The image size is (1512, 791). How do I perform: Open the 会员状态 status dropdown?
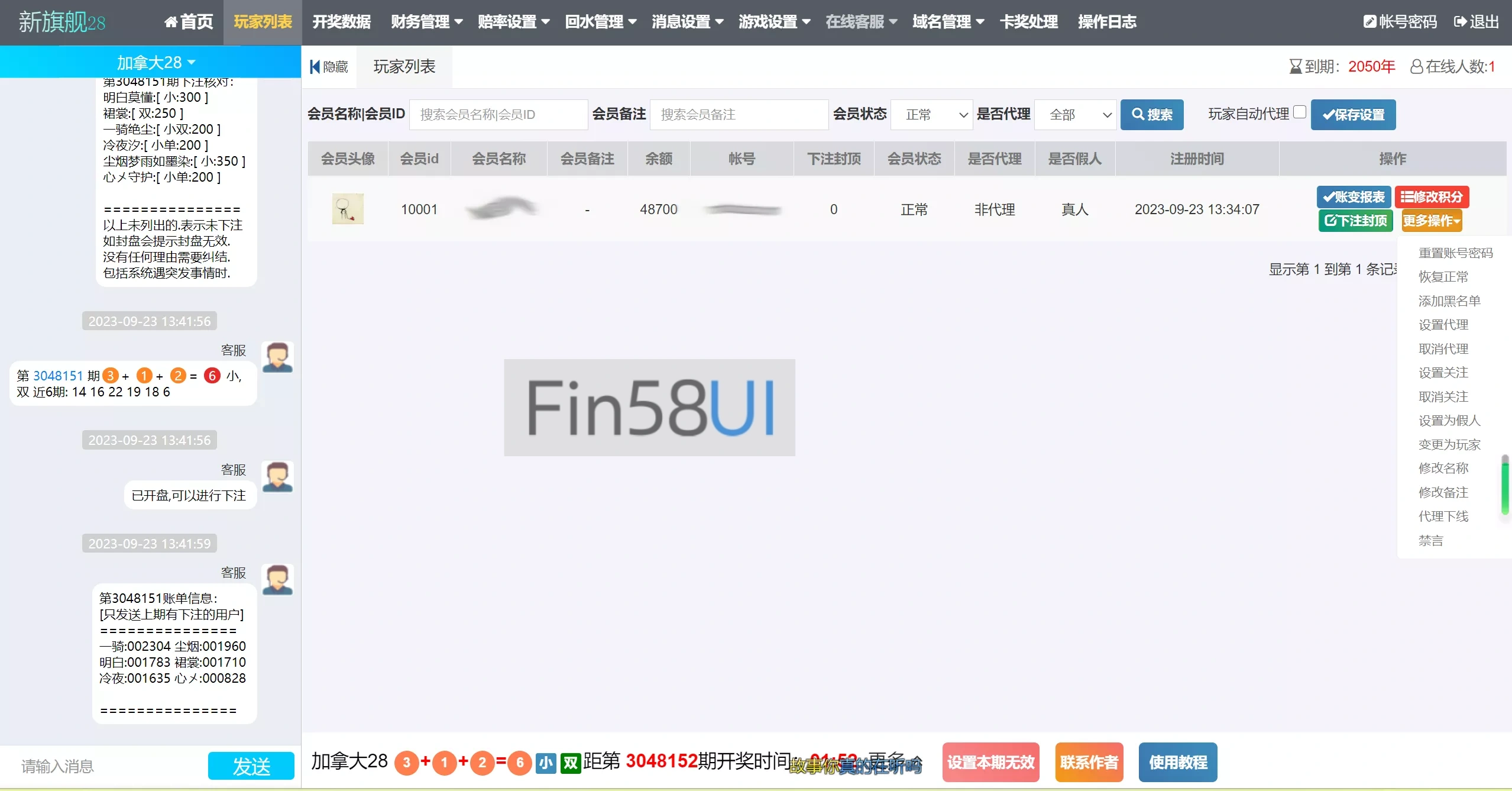[x=931, y=114]
